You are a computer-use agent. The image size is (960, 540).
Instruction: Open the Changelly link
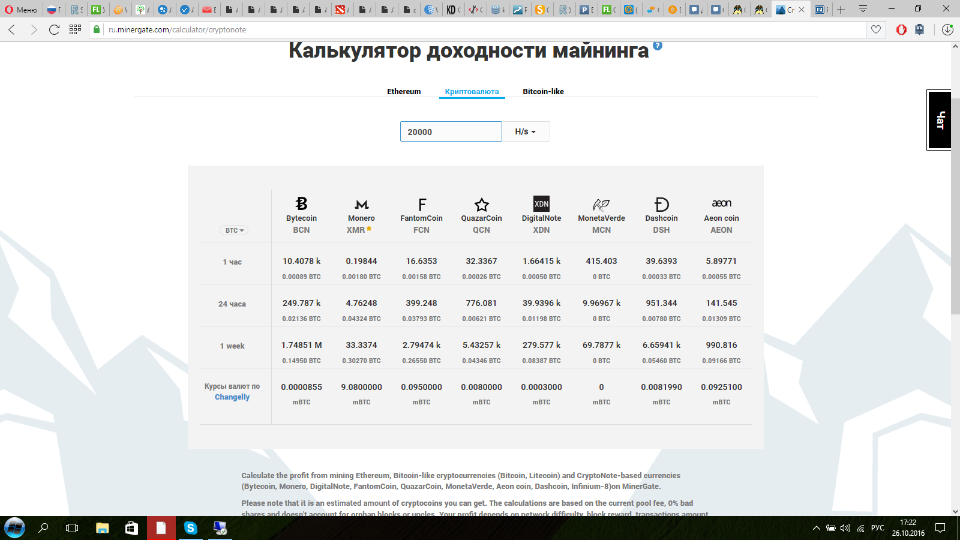pos(232,397)
